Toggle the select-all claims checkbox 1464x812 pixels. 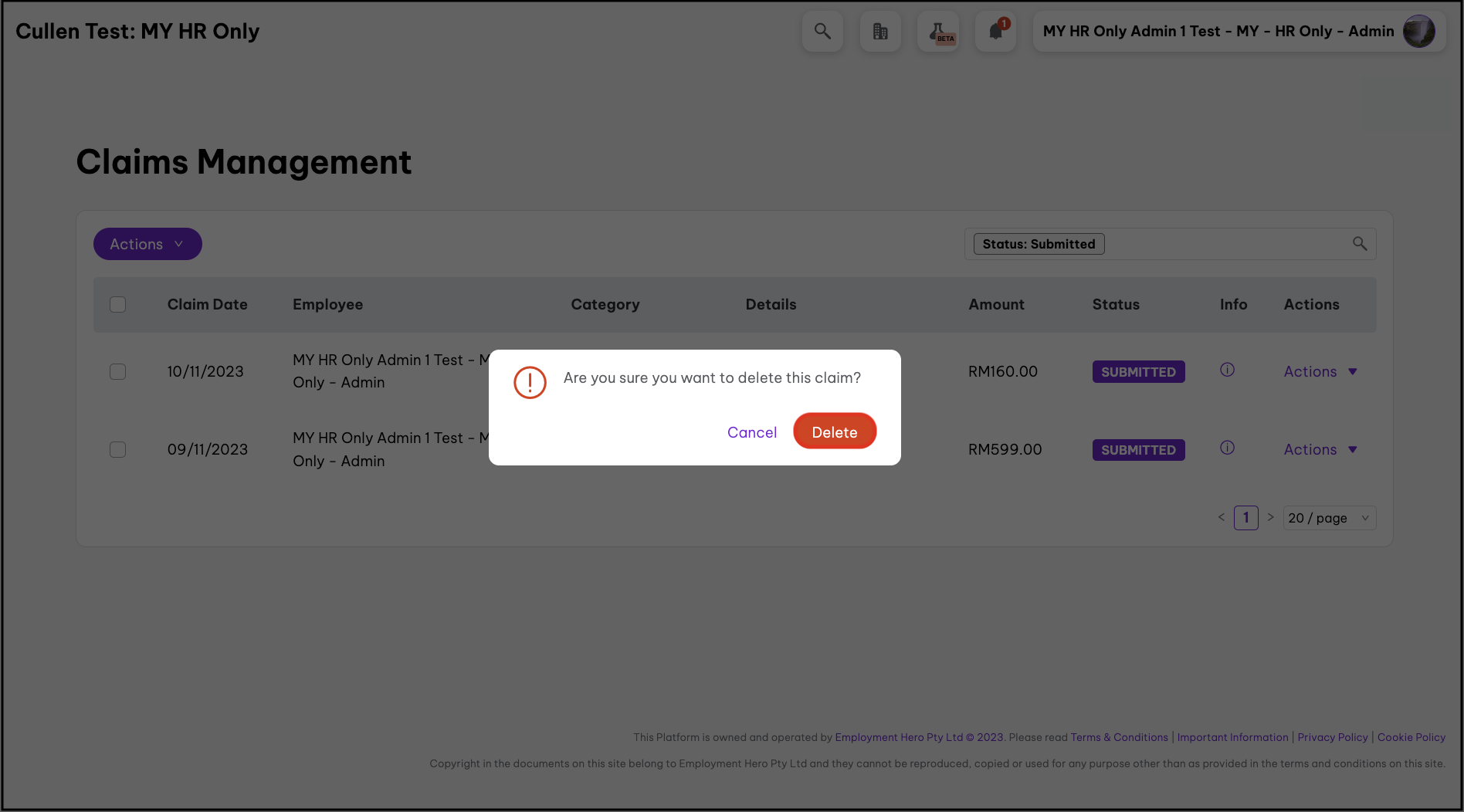pos(117,304)
